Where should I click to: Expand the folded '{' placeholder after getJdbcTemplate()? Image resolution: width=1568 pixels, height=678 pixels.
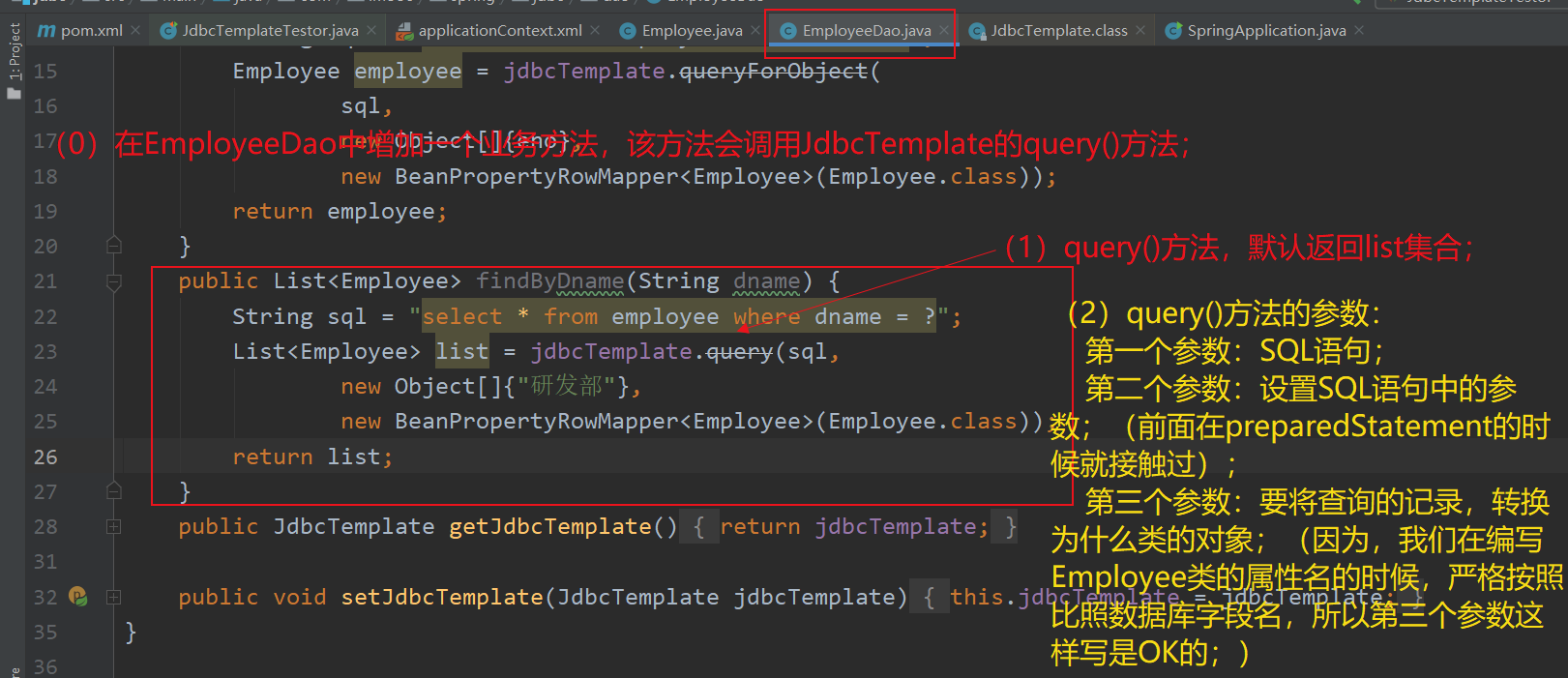(699, 527)
